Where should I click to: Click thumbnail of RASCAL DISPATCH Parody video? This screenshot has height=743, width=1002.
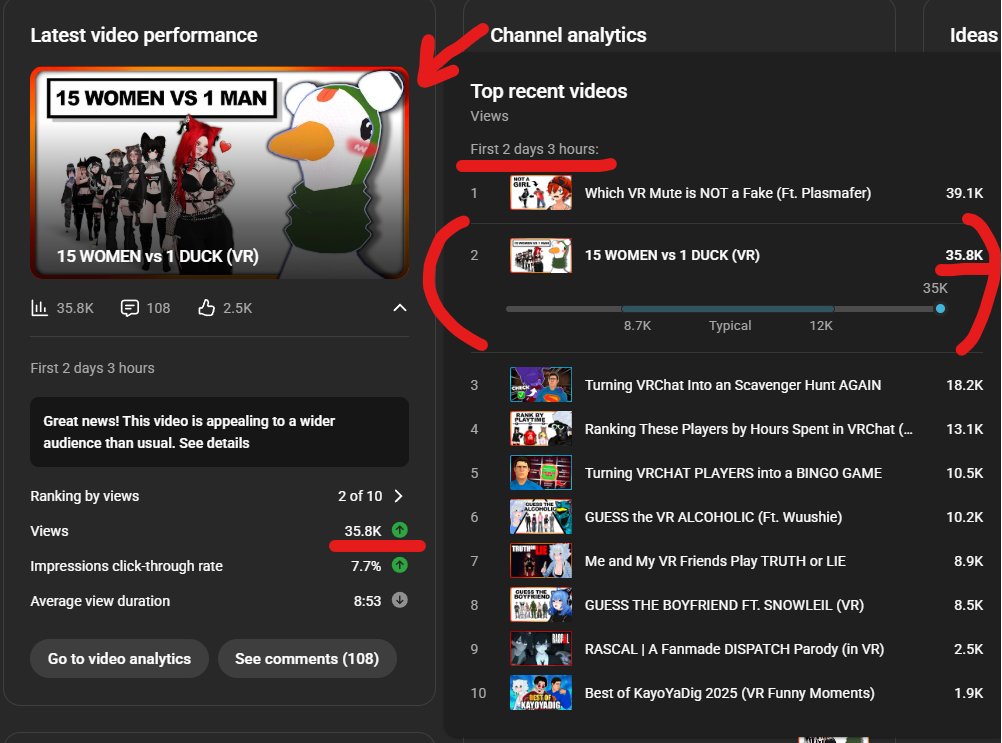(x=541, y=649)
